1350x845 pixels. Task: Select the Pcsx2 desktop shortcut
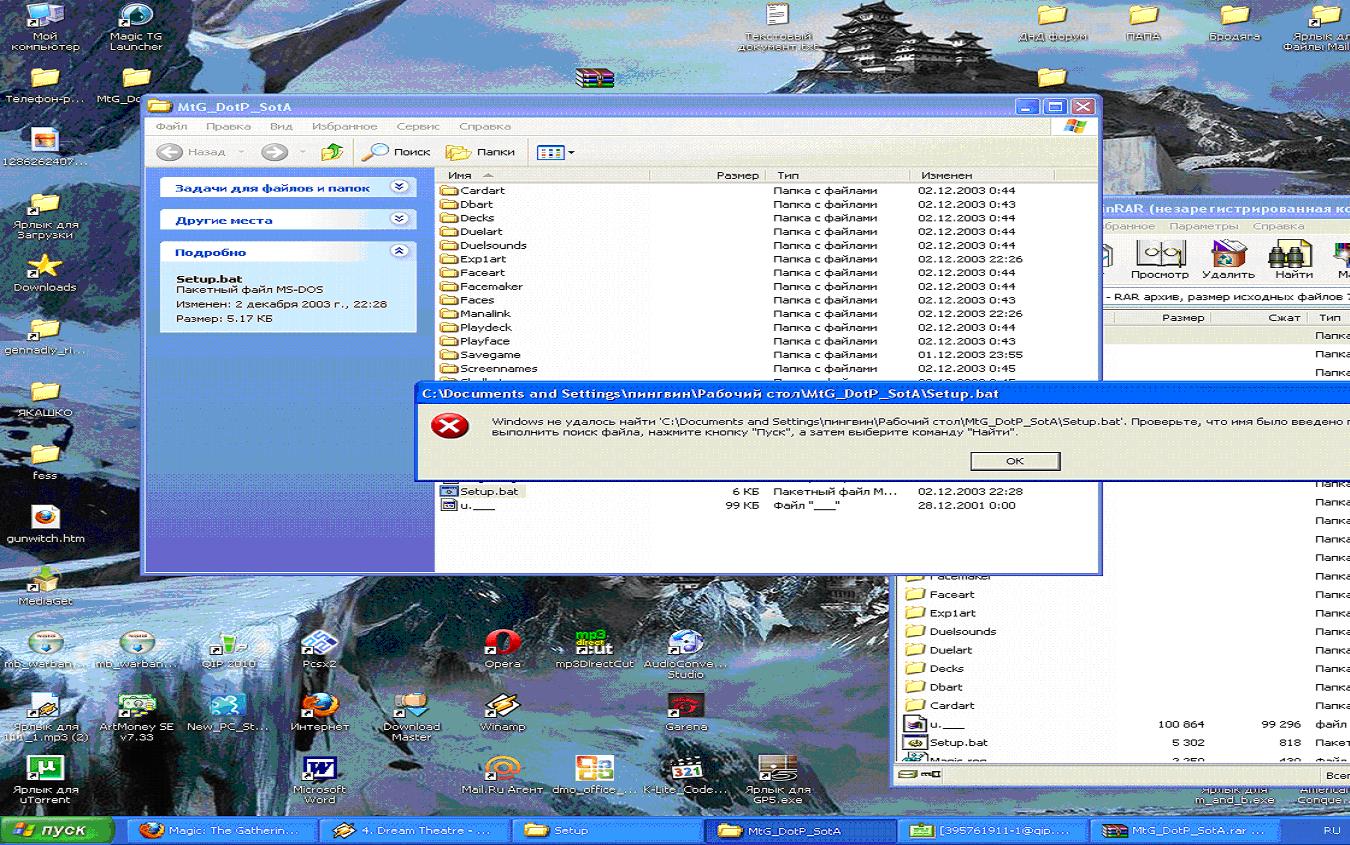(x=320, y=649)
